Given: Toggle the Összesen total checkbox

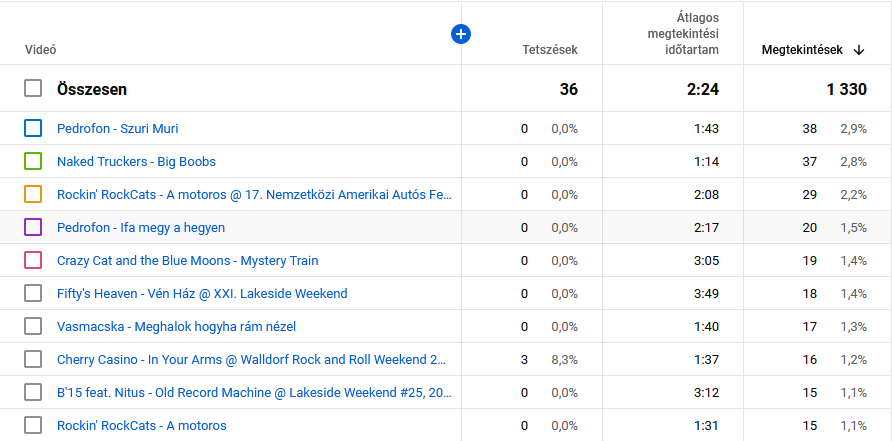Looking at the screenshot, I should 33,89.
